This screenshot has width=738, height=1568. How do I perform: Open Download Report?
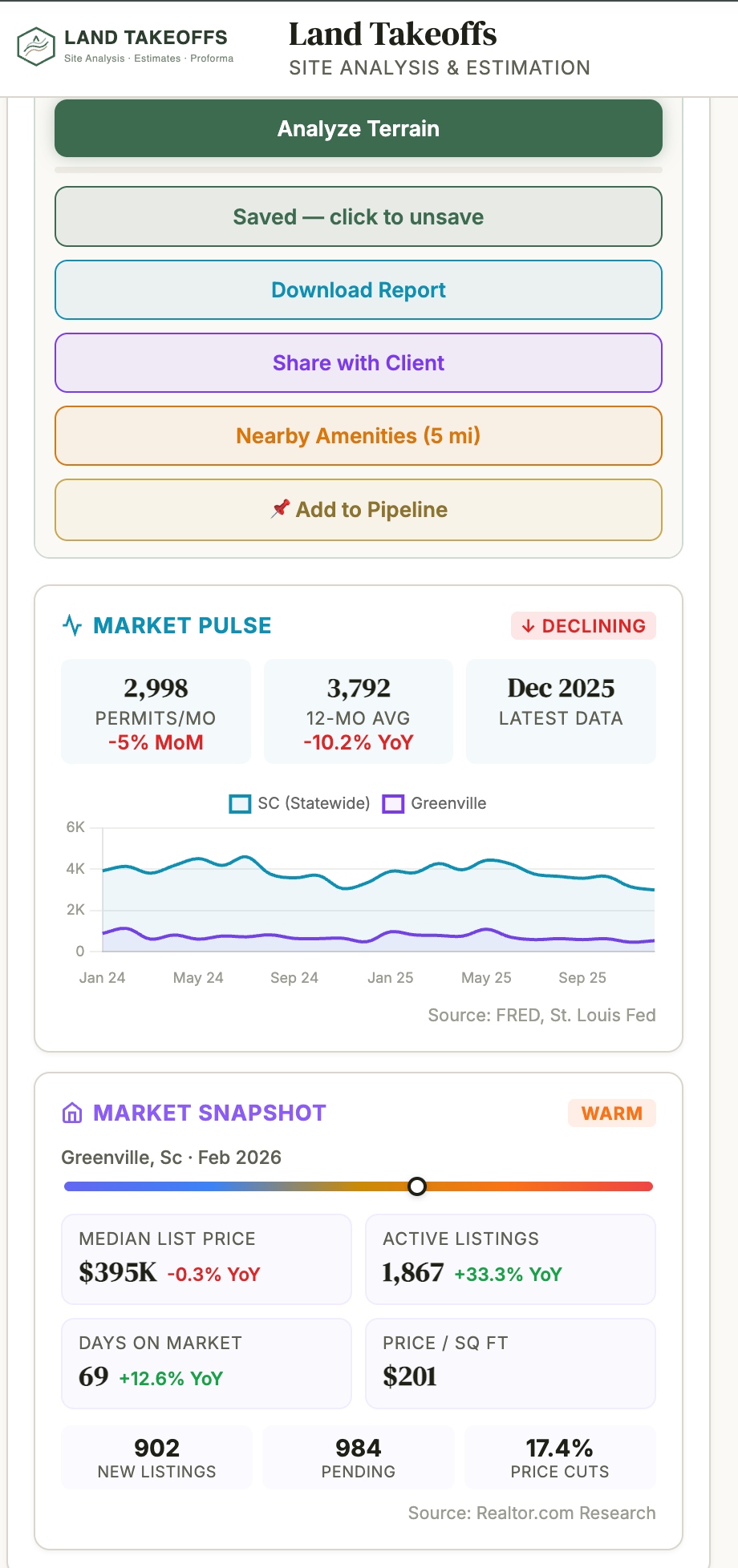click(x=358, y=289)
